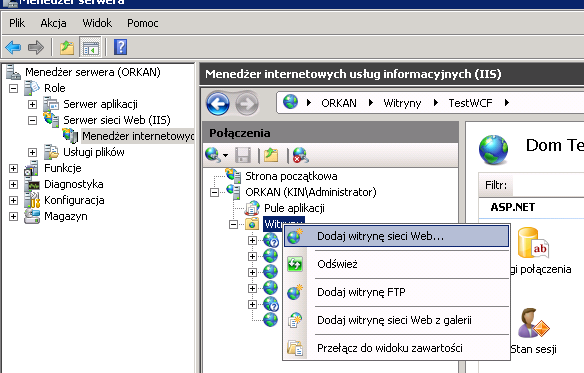Choose Dodaj witrynę sieci Web z galerii

(396, 320)
